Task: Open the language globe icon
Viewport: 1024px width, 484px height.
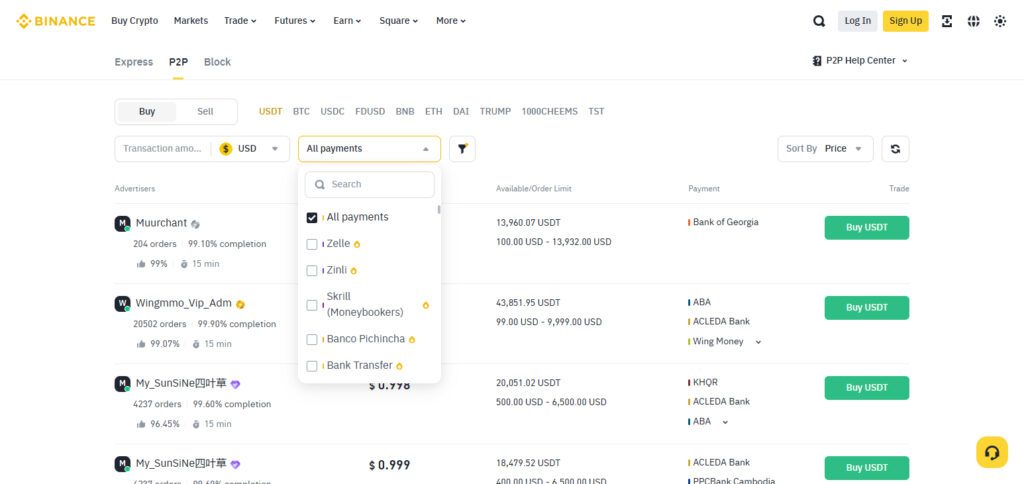Action: [x=973, y=21]
